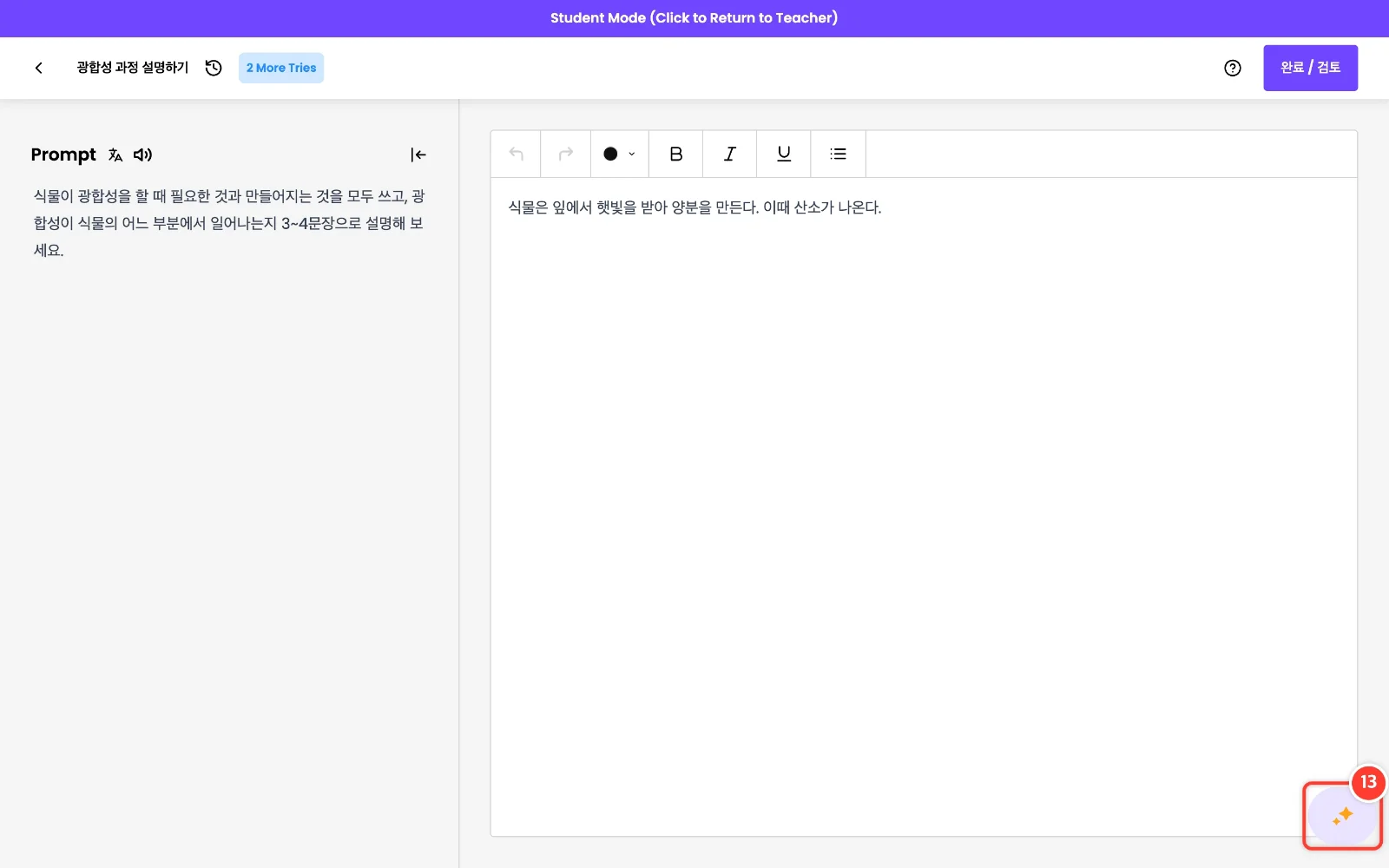Open the text color dropdown
This screenshot has height=868, width=1389.
click(620, 154)
